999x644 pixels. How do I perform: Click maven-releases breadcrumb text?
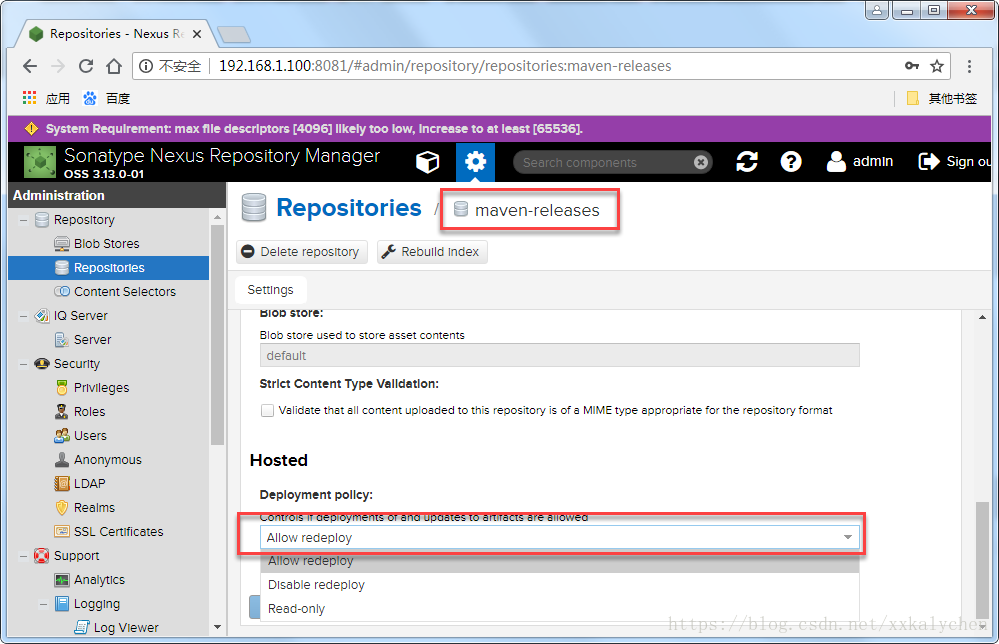click(x=537, y=210)
